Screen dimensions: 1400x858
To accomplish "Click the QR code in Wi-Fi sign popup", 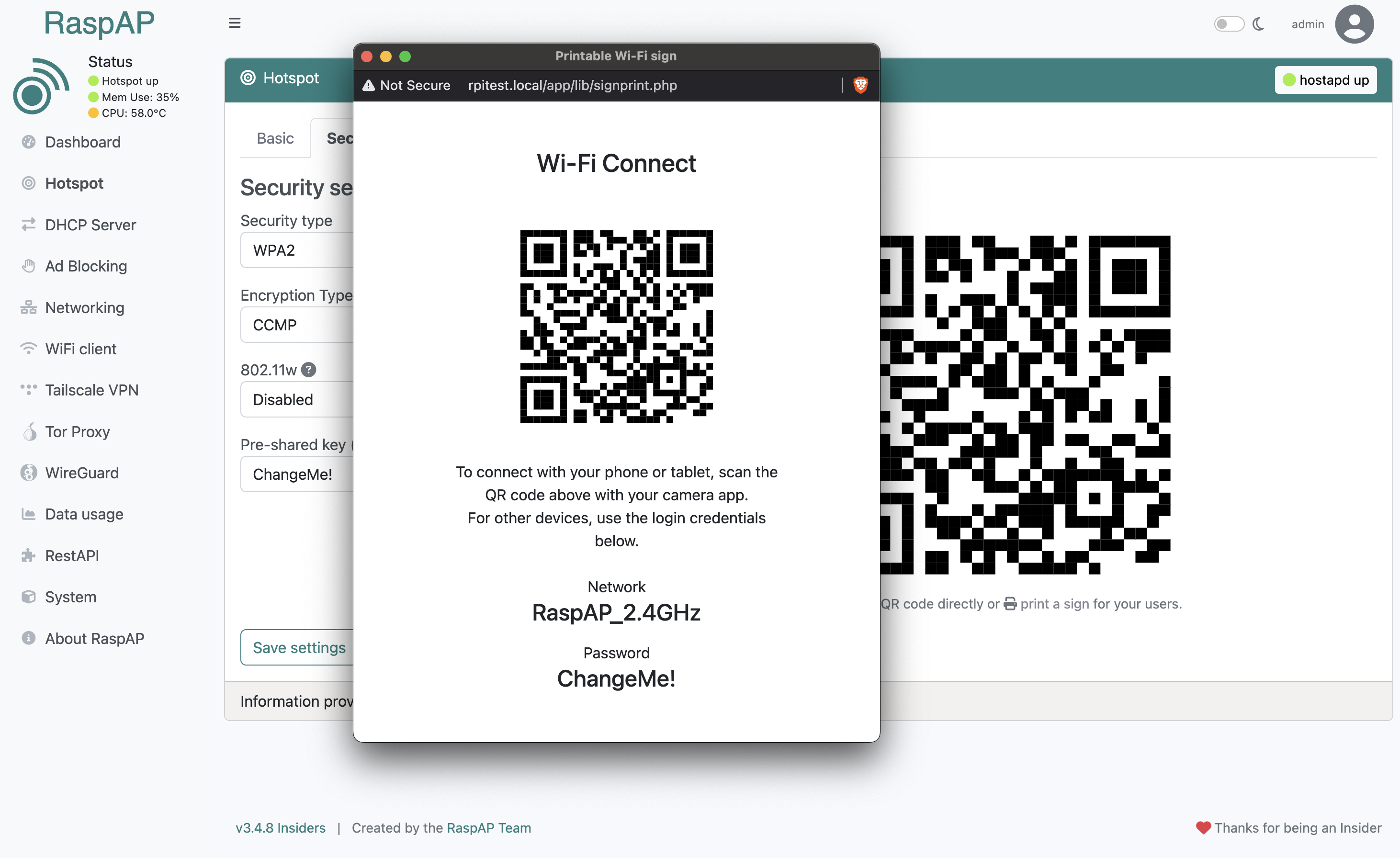I will pyautogui.click(x=617, y=326).
